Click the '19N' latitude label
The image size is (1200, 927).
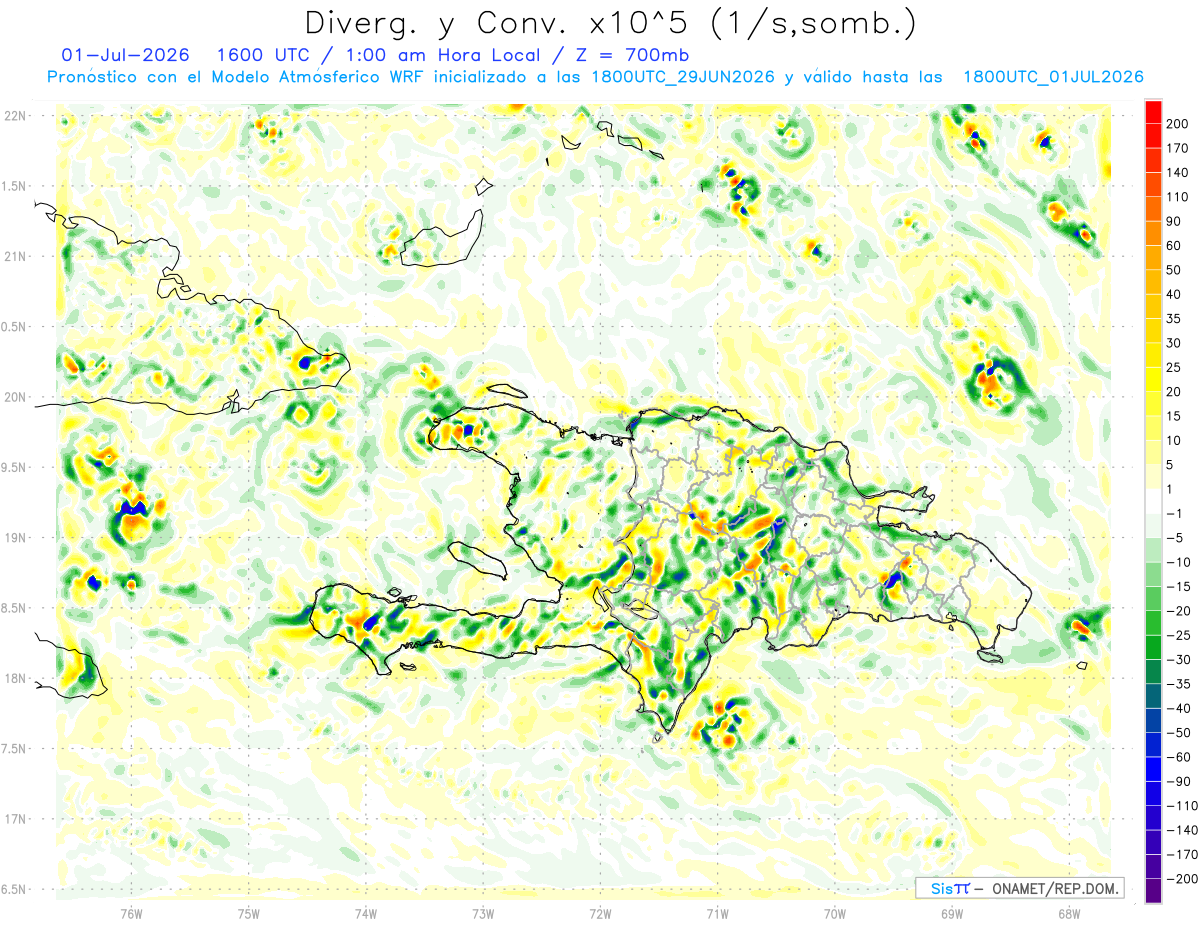(15, 538)
